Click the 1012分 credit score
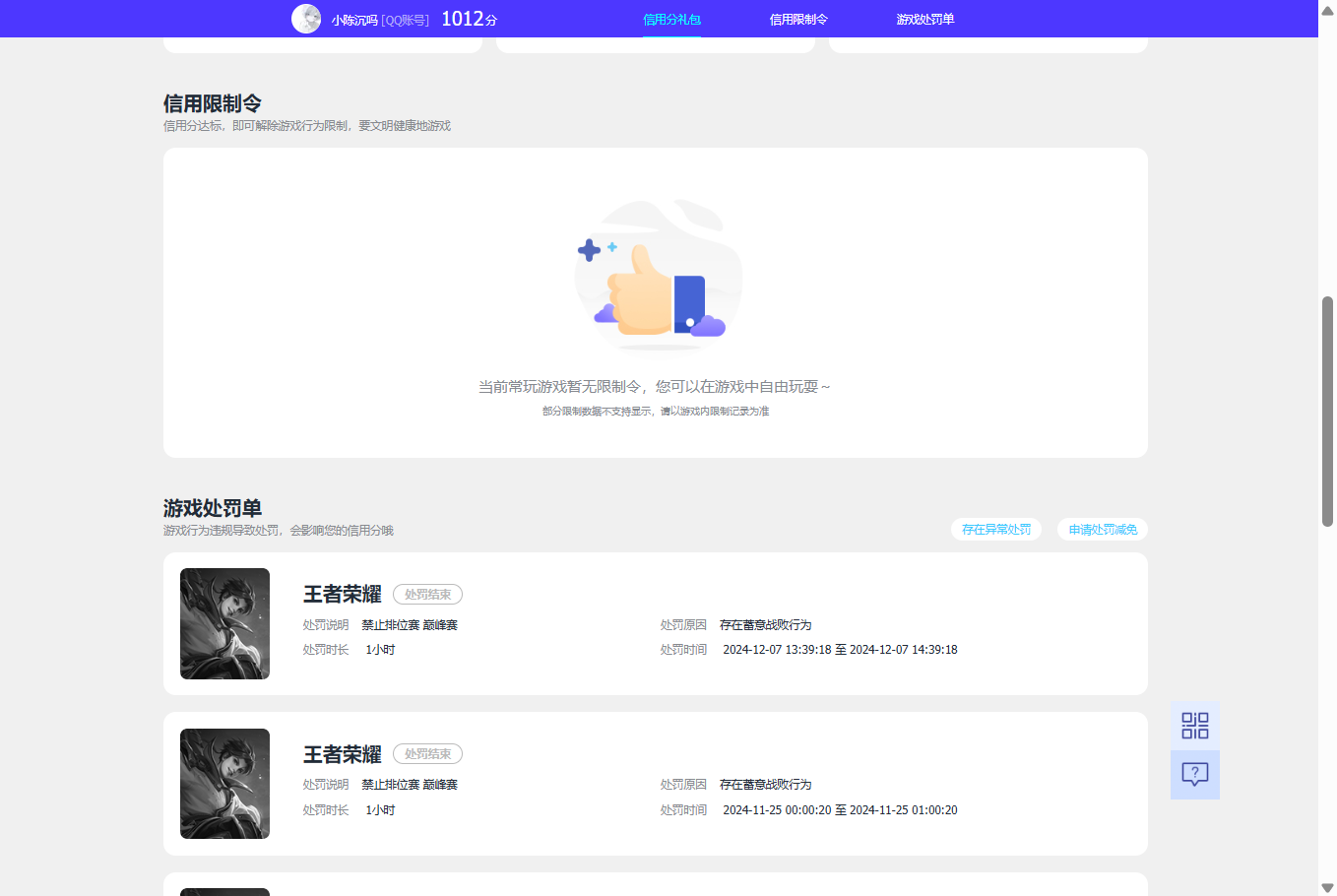 pyautogui.click(x=469, y=19)
